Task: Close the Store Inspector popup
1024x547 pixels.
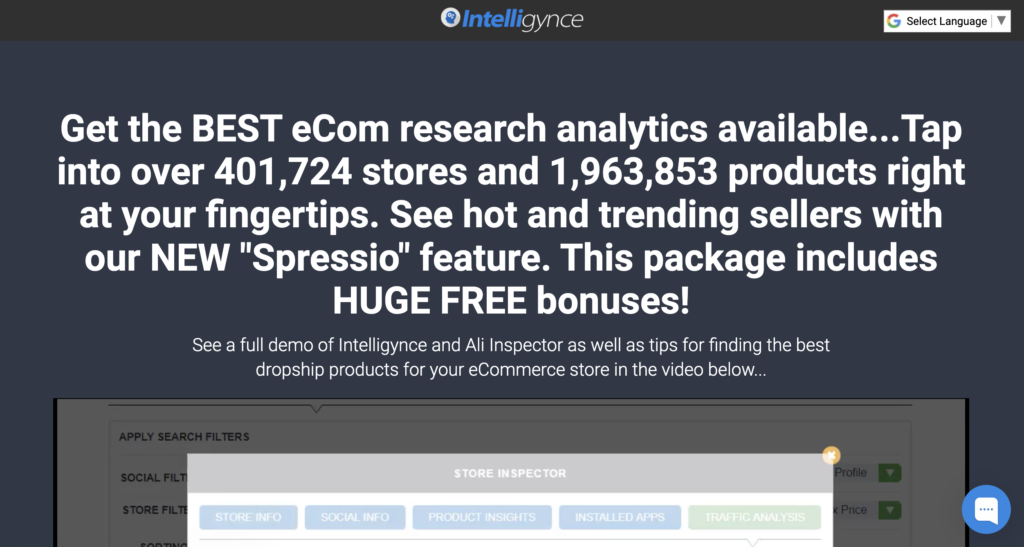Action: [x=831, y=455]
